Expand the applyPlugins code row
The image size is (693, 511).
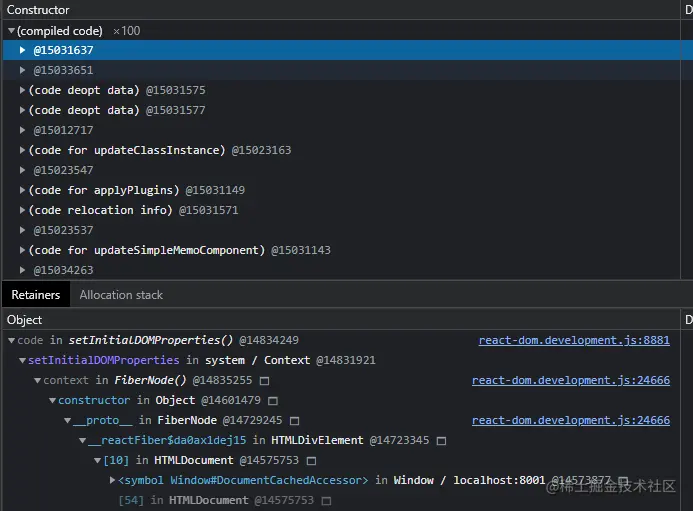[23, 190]
